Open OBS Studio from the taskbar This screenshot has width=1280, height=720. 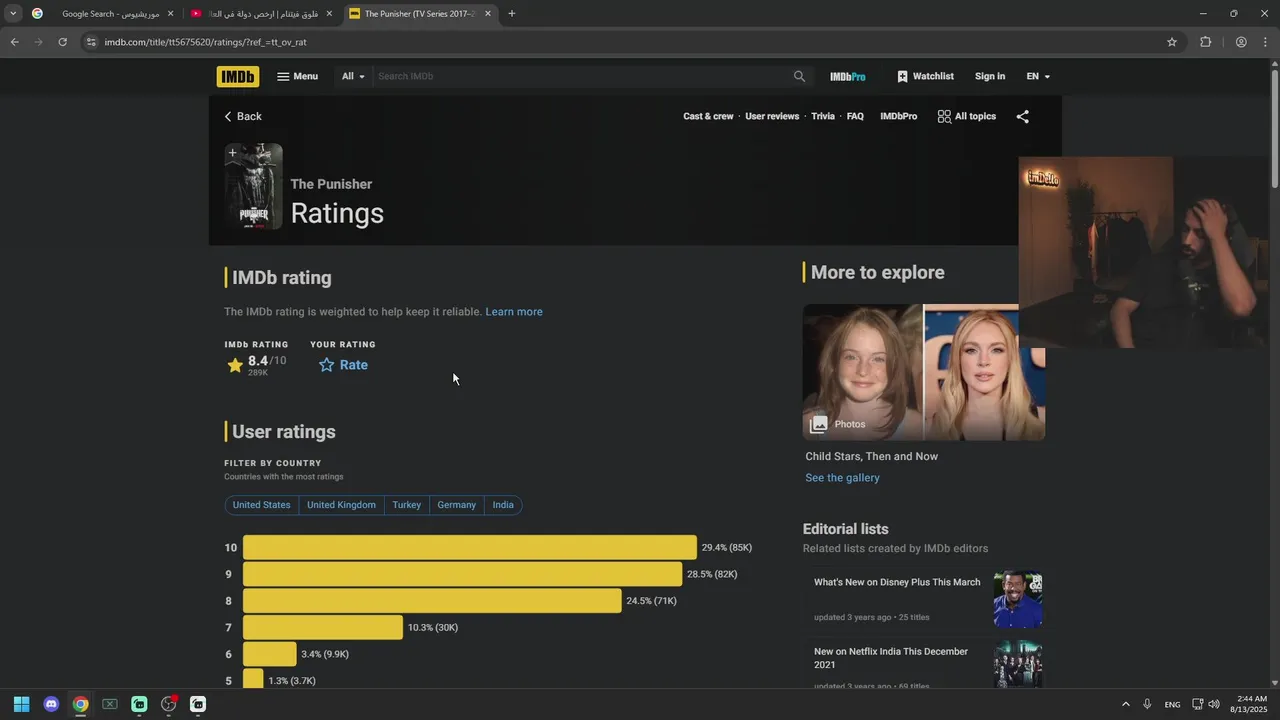point(168,704)
